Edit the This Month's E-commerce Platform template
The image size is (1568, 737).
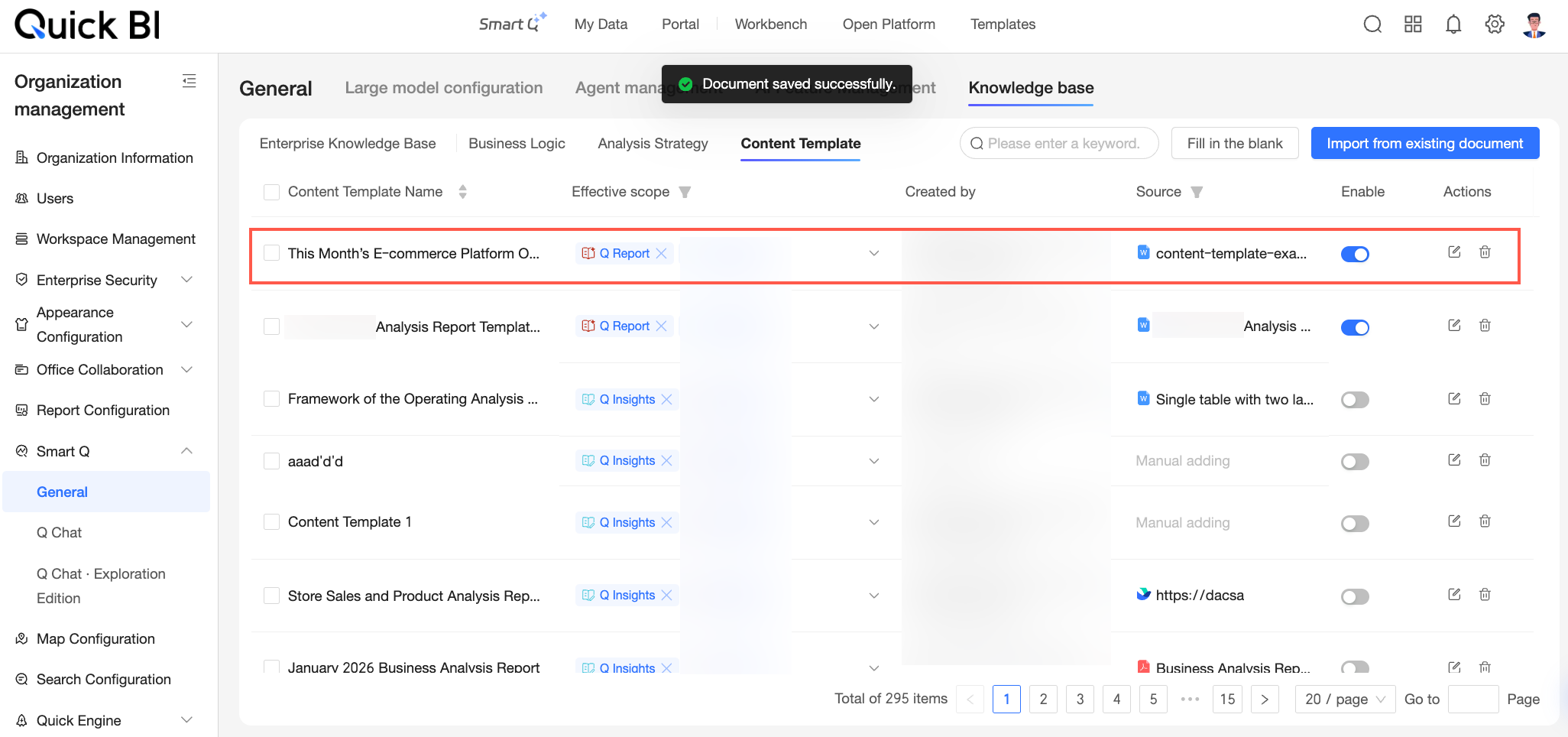(1454, 252)
